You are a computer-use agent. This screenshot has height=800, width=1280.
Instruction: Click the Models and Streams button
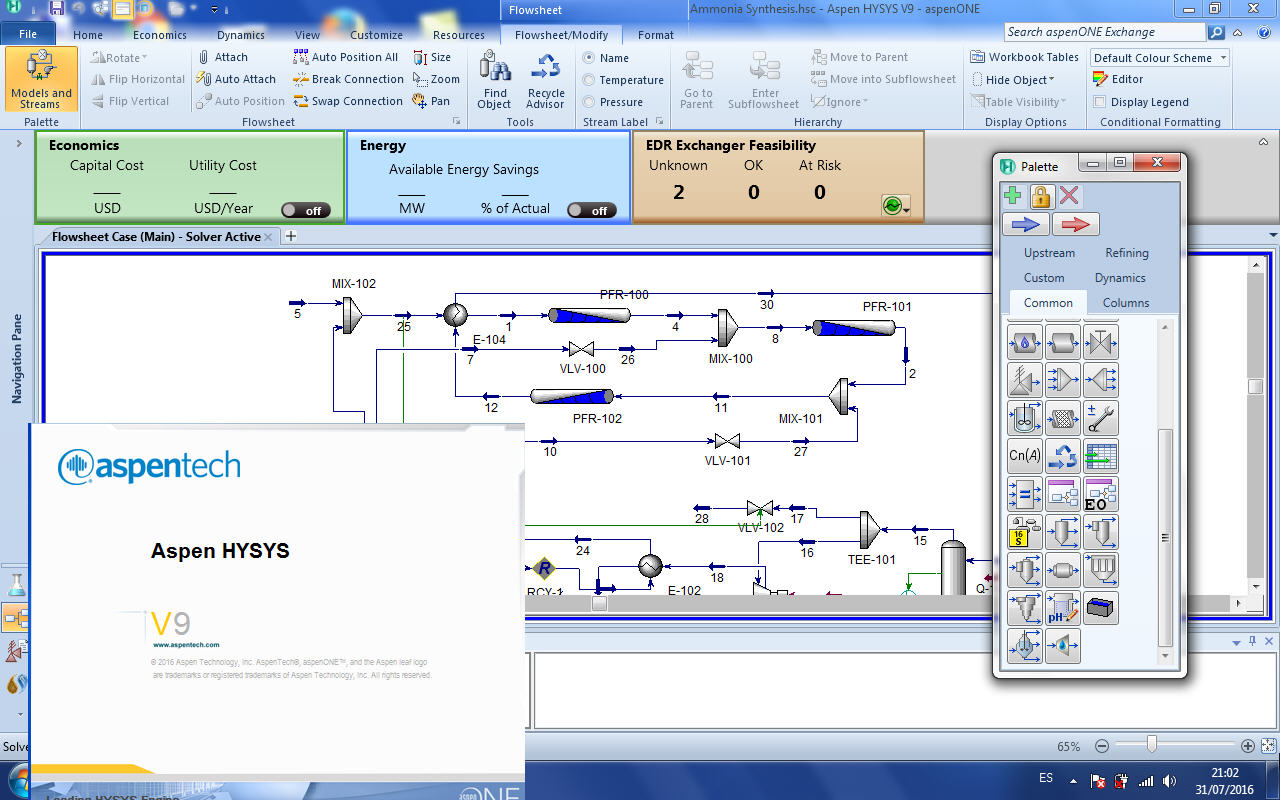point(40,79)
